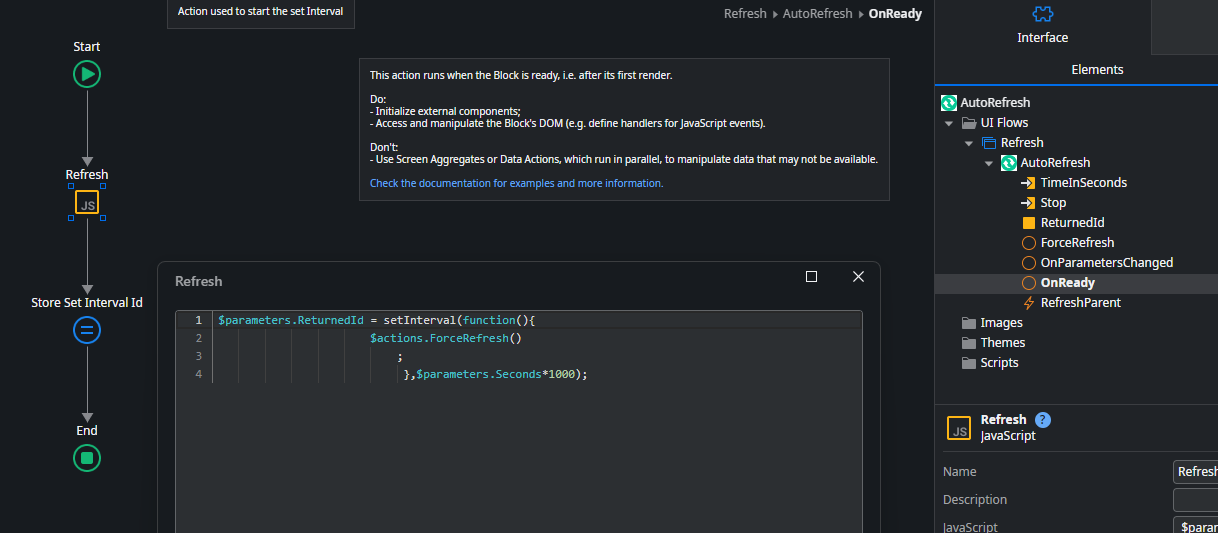The height and width of the screenshot is (533, 1218).
Task: Collapse the Refresh UI flow
Action: click(x=969, y=143)
